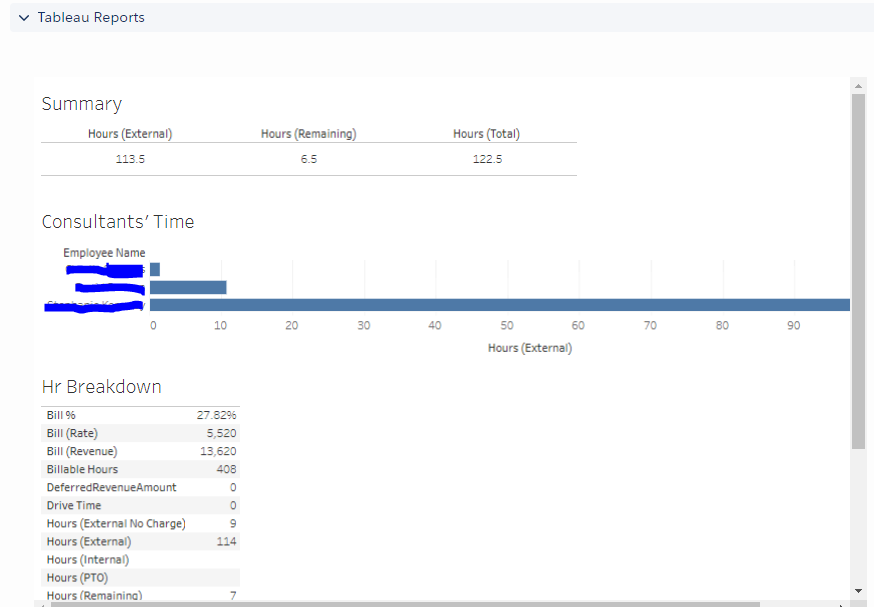The width and height of the screenshot is (874, 607).
Task: Select the Hours (Remaining) row in Hr Breakdown
Action: click(x=140, y=595)
